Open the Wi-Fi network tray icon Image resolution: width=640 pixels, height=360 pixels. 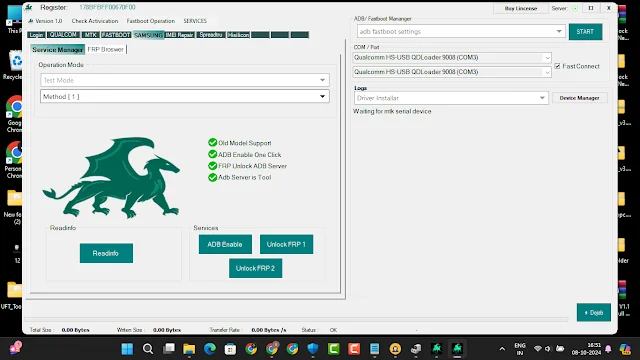click(x=538, y=349)
